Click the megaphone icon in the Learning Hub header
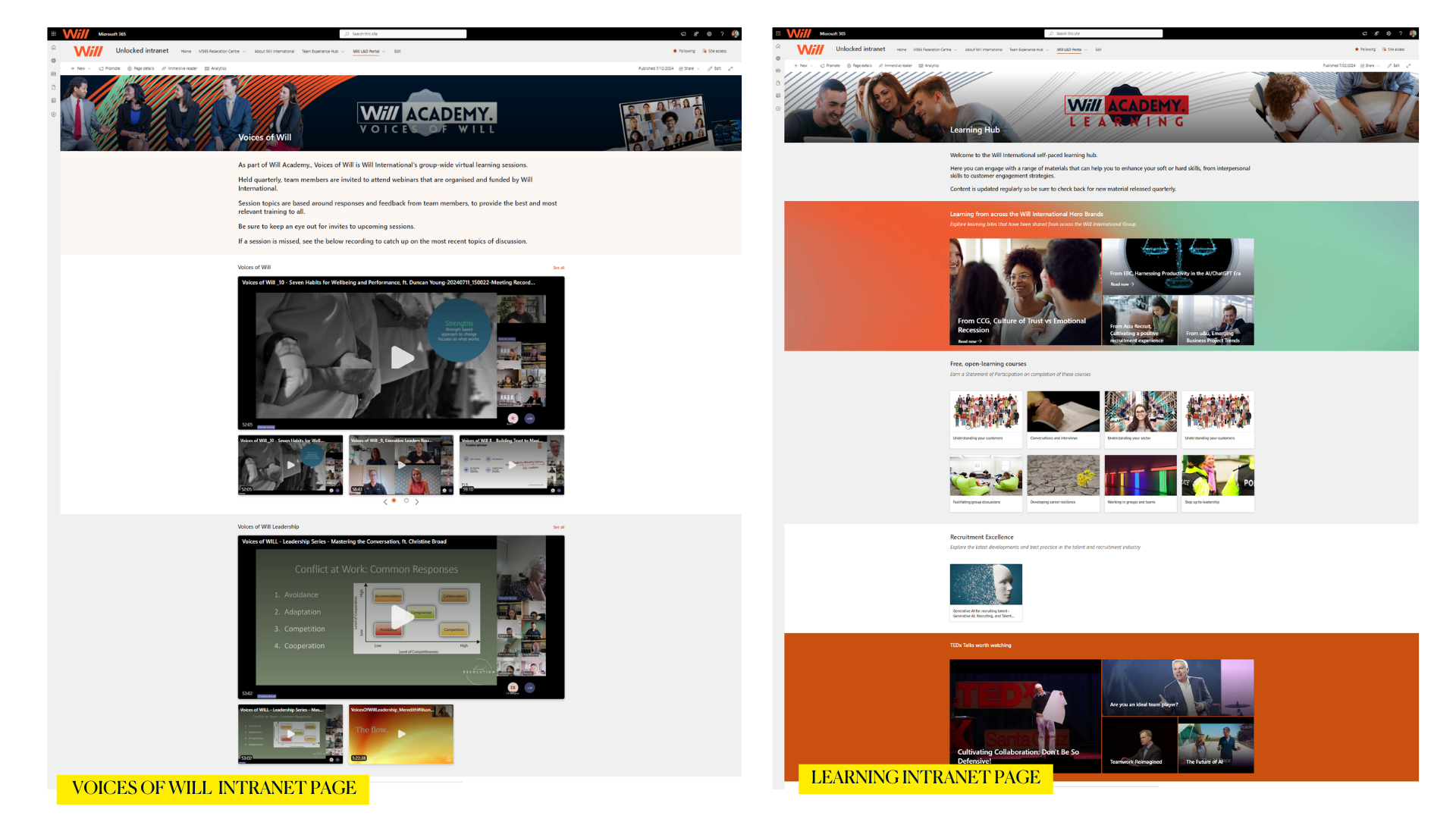The width and height of the screenshot is (1456, 819). click(1364, 33)
